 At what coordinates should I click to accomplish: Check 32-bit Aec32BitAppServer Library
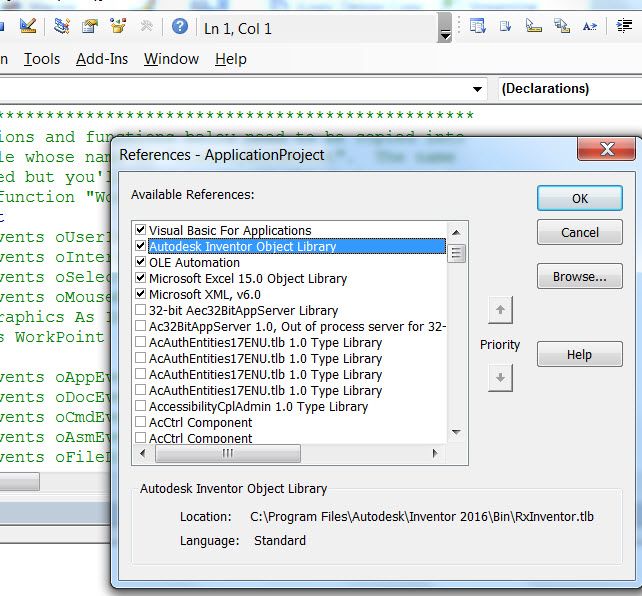(140, 309)
